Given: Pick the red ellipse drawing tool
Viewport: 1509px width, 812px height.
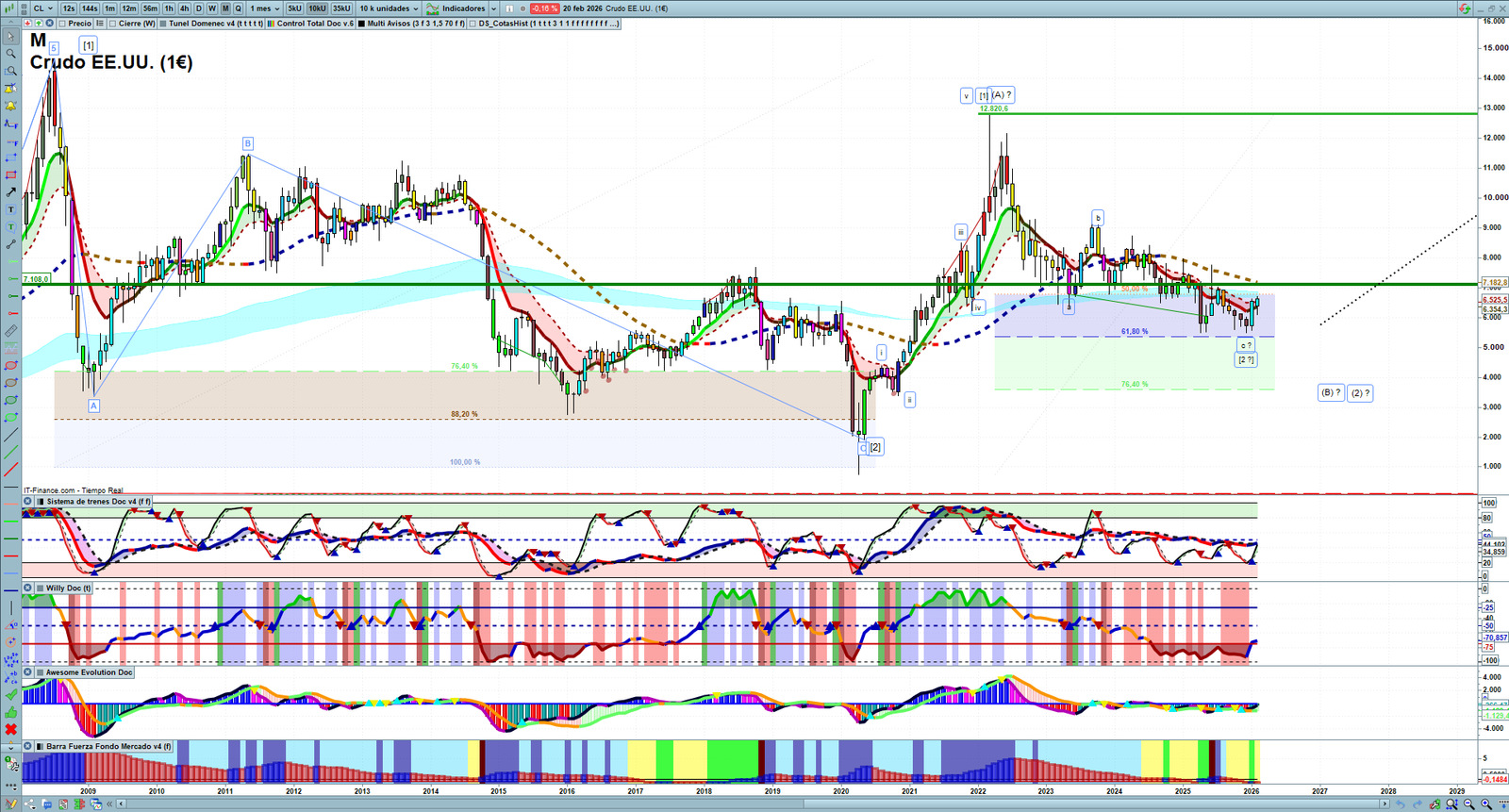Looking at the screenshot, I should pos(10,366).
